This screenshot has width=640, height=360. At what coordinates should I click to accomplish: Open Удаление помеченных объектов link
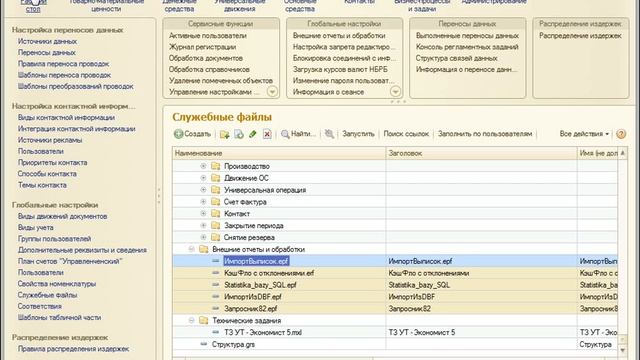point(221,81)
